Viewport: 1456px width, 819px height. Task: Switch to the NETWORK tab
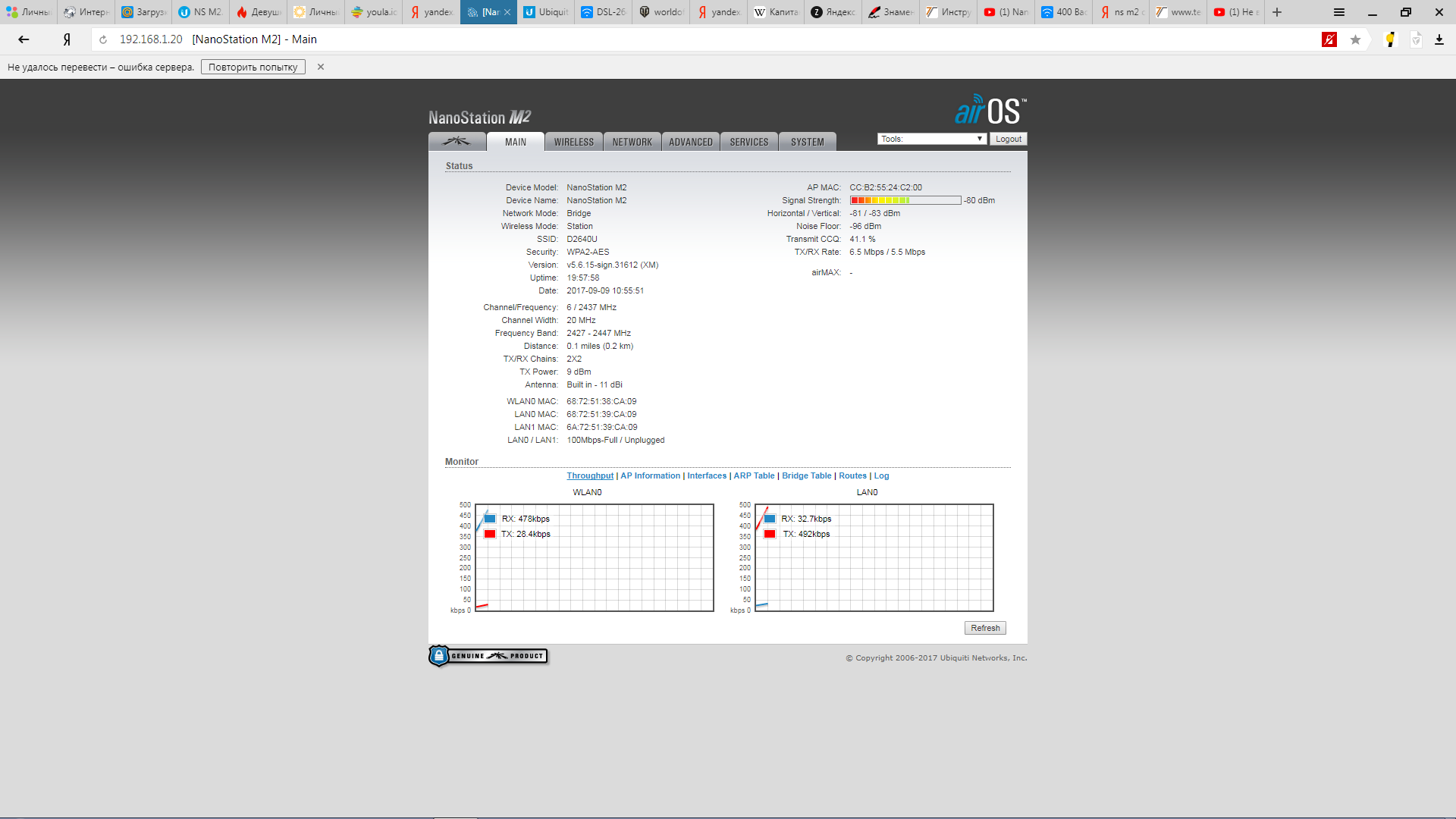coord(632,142)
